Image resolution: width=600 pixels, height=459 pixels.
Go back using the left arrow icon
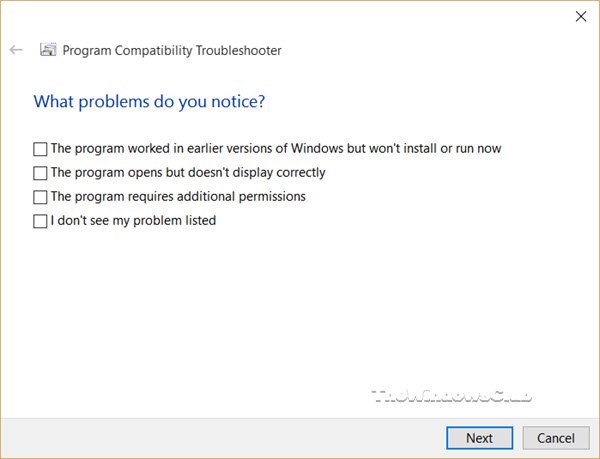tap(16, 50)
